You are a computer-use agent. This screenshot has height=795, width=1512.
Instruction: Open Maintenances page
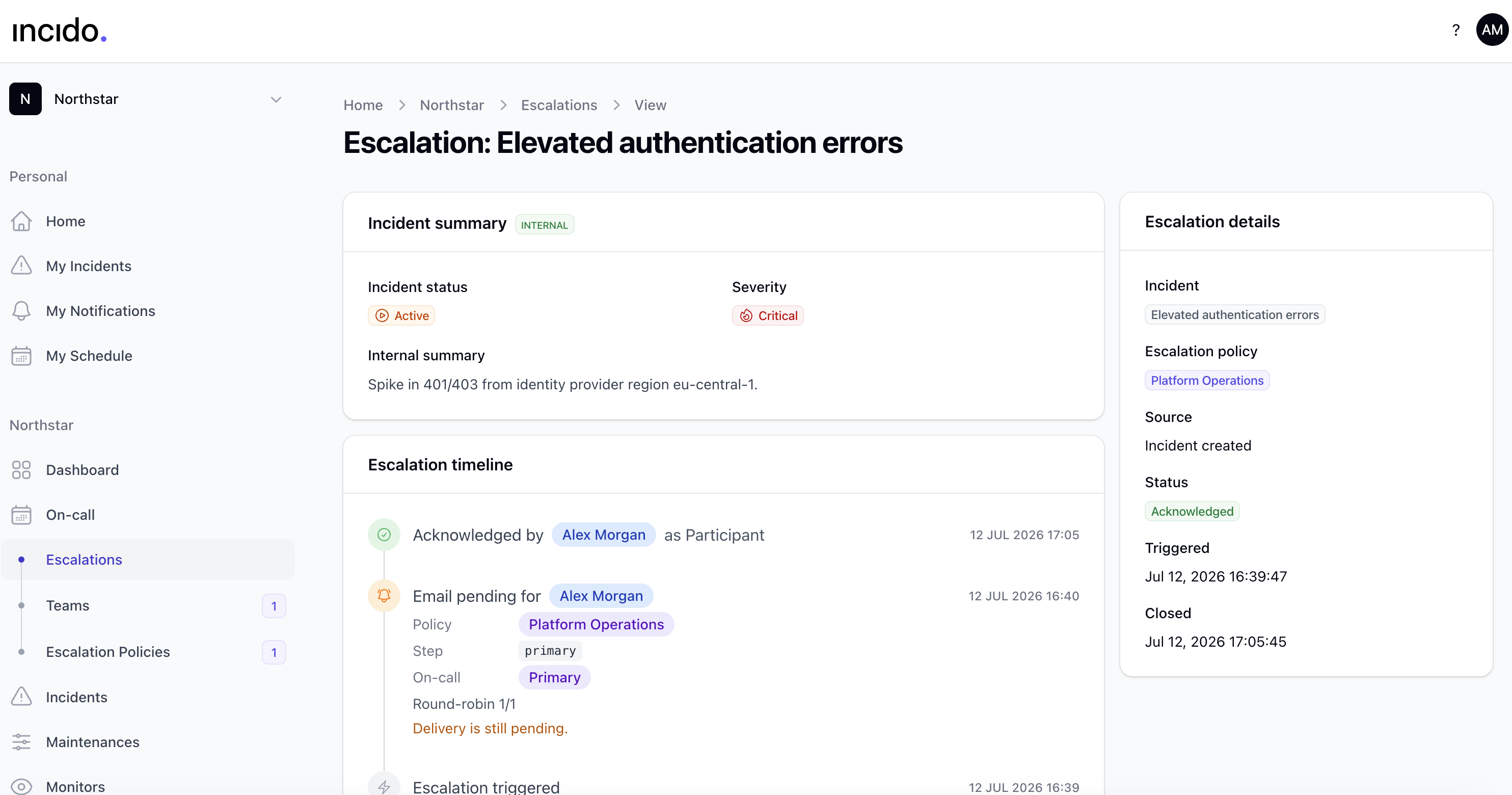pyautogui.click(x=93, y=742)
